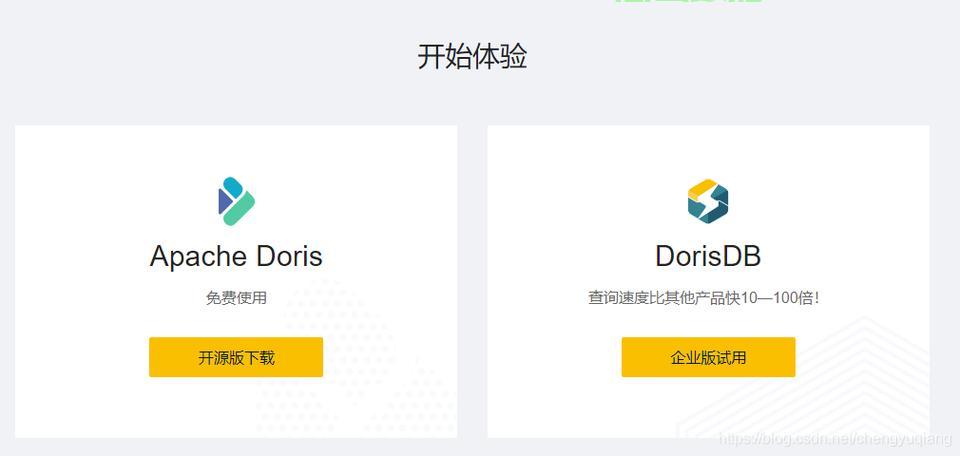Click the blue triangle in Doris logo

pyautogui.click(x=225, y=201)
